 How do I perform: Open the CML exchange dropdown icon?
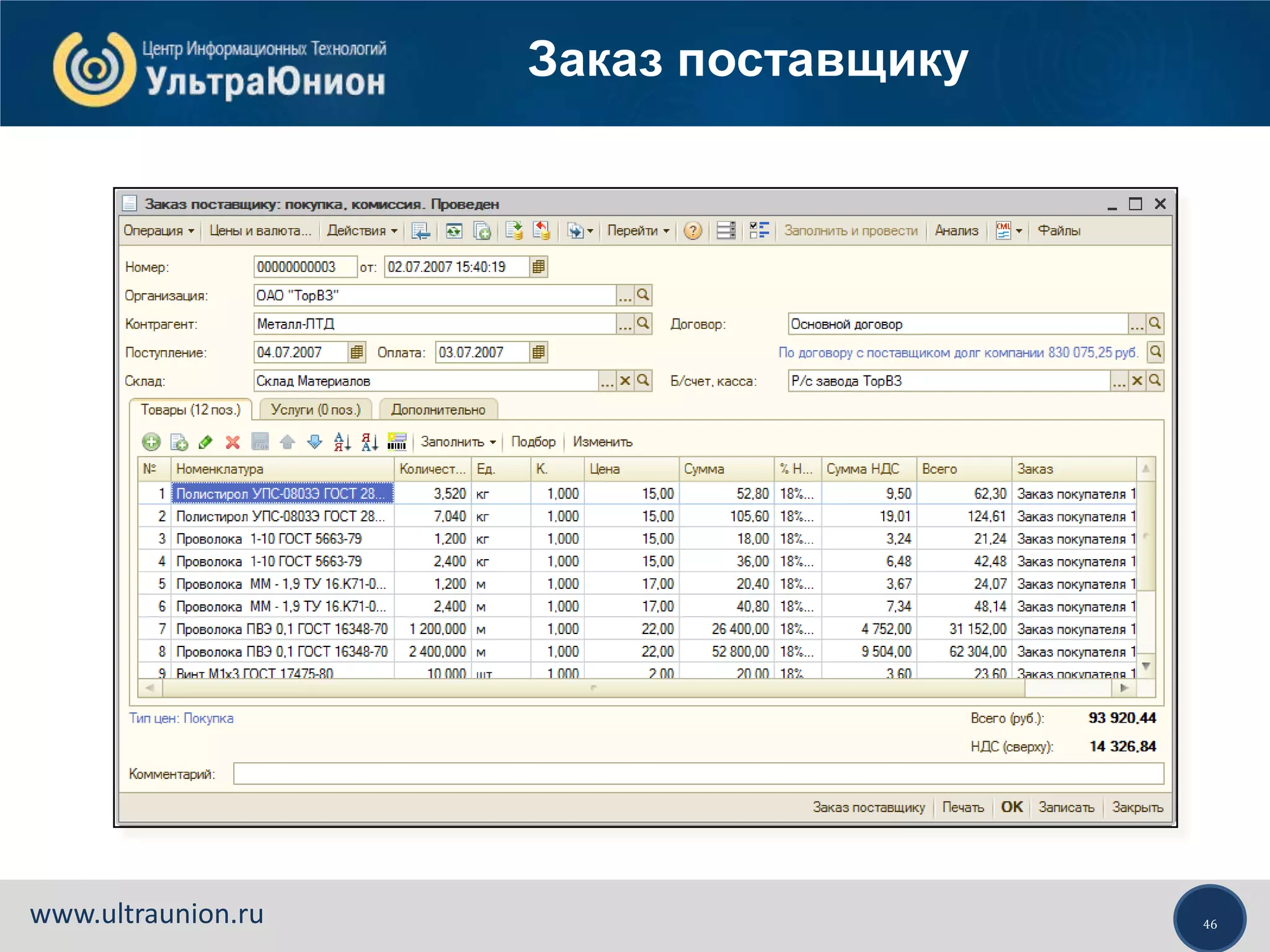point(1009,231)
